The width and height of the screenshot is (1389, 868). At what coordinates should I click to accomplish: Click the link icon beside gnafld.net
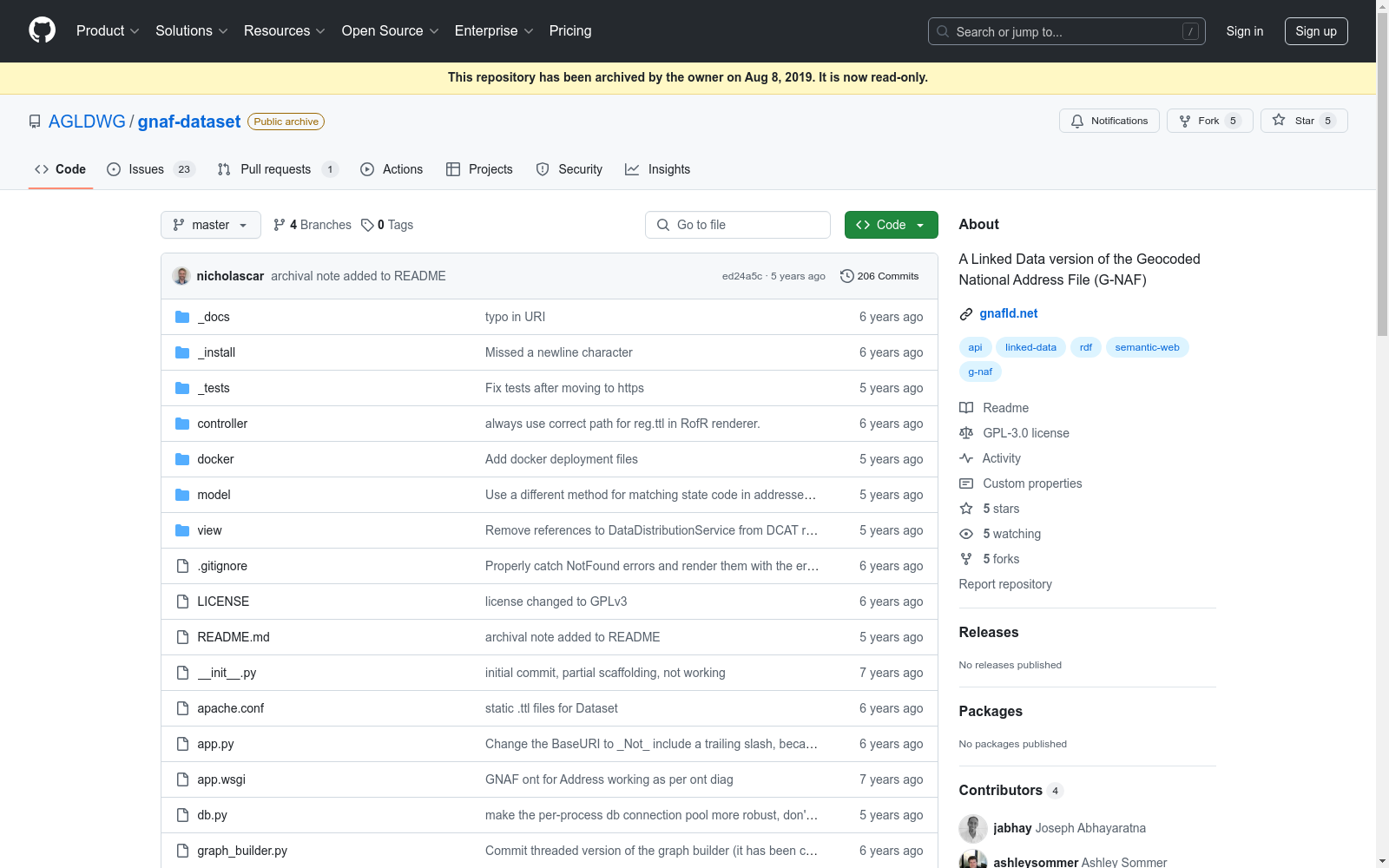tap(966, 314)
